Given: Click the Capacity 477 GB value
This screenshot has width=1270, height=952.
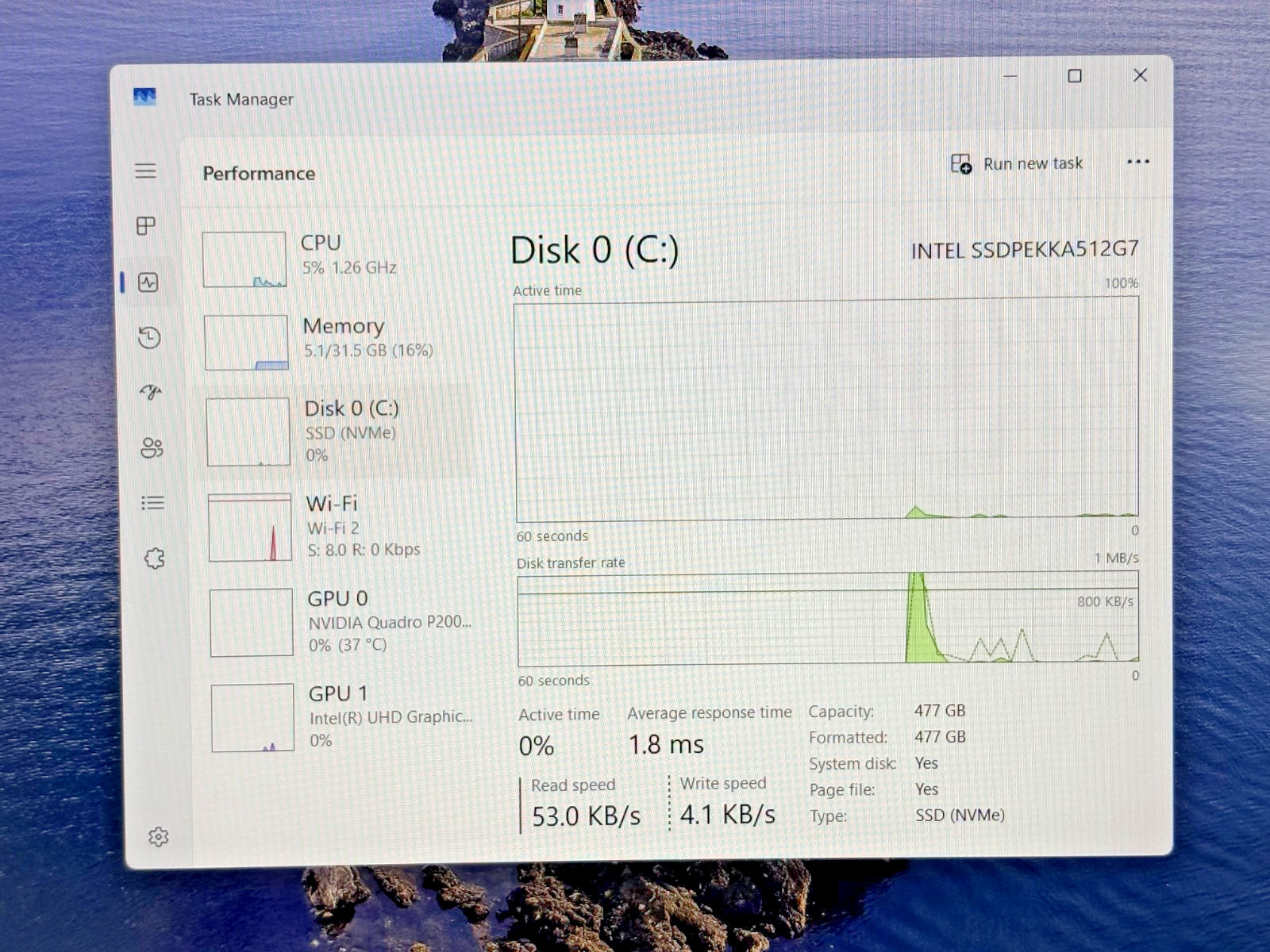Looking at the screenshot, I should point(940,711).
